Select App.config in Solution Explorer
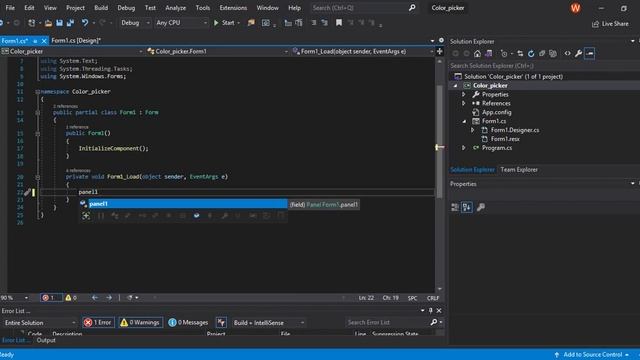640x360 pixels. click(496, 112)
